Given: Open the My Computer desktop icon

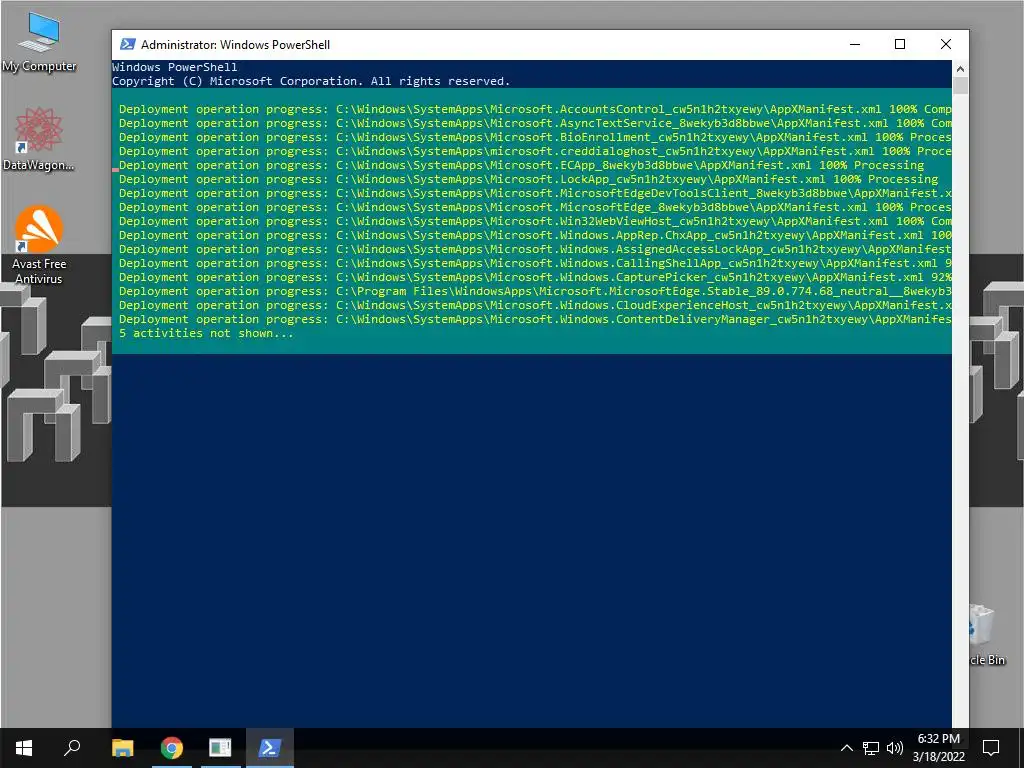Looking at the screenshot, I should (39, 42).
